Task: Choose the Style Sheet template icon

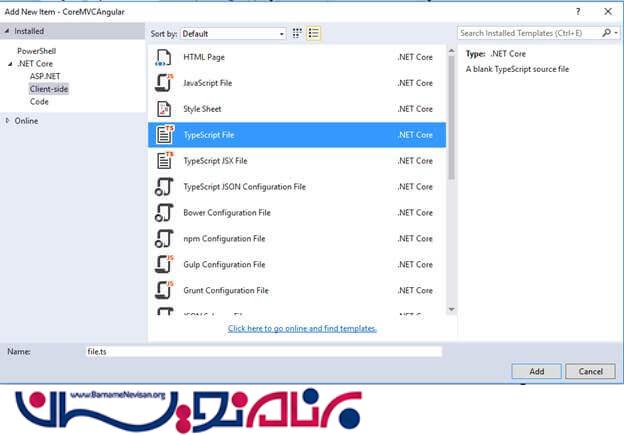Action: [164, 109]
